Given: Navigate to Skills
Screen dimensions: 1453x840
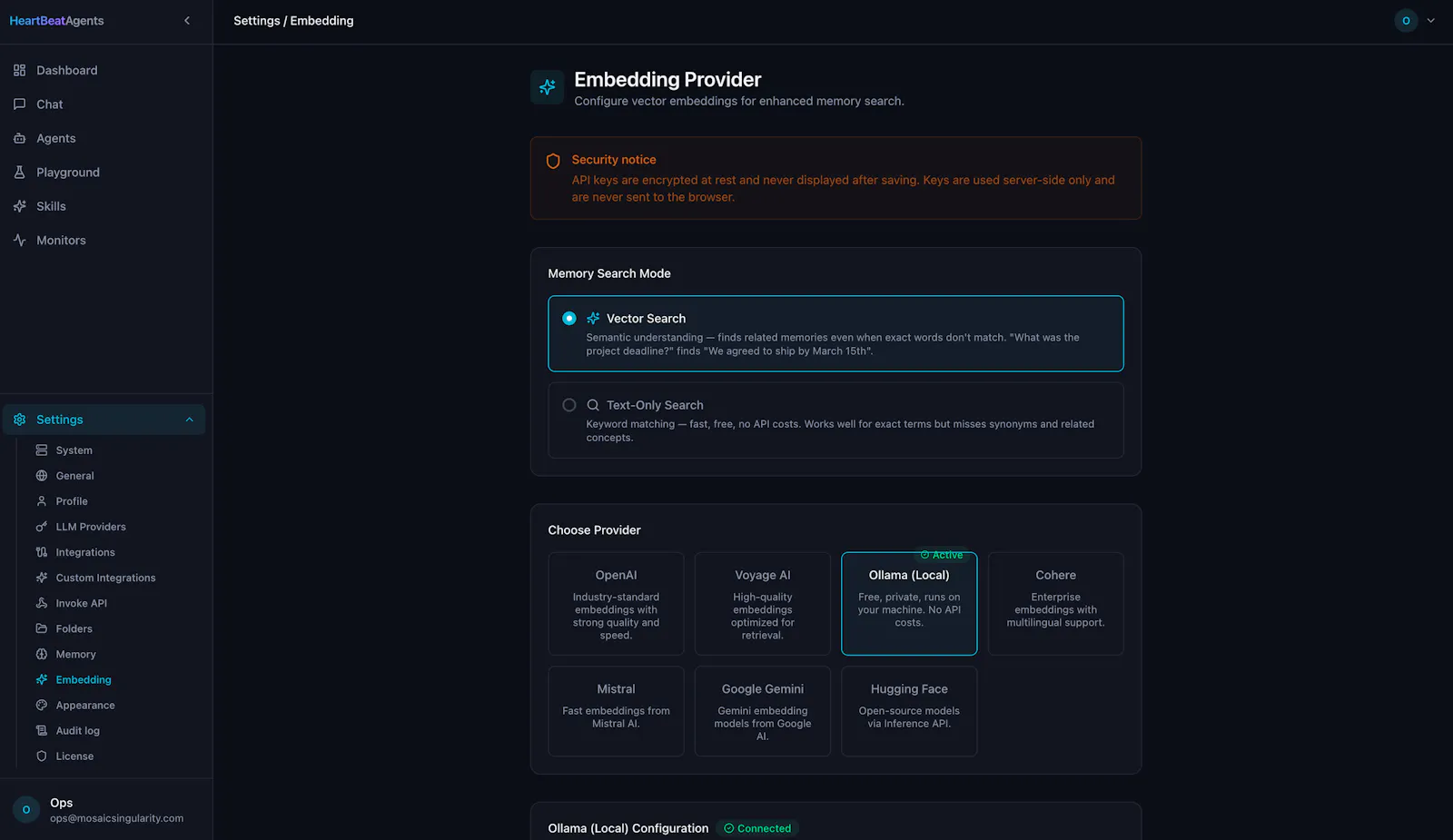Looking at the screenshot, I should click(x=106, y=206).
